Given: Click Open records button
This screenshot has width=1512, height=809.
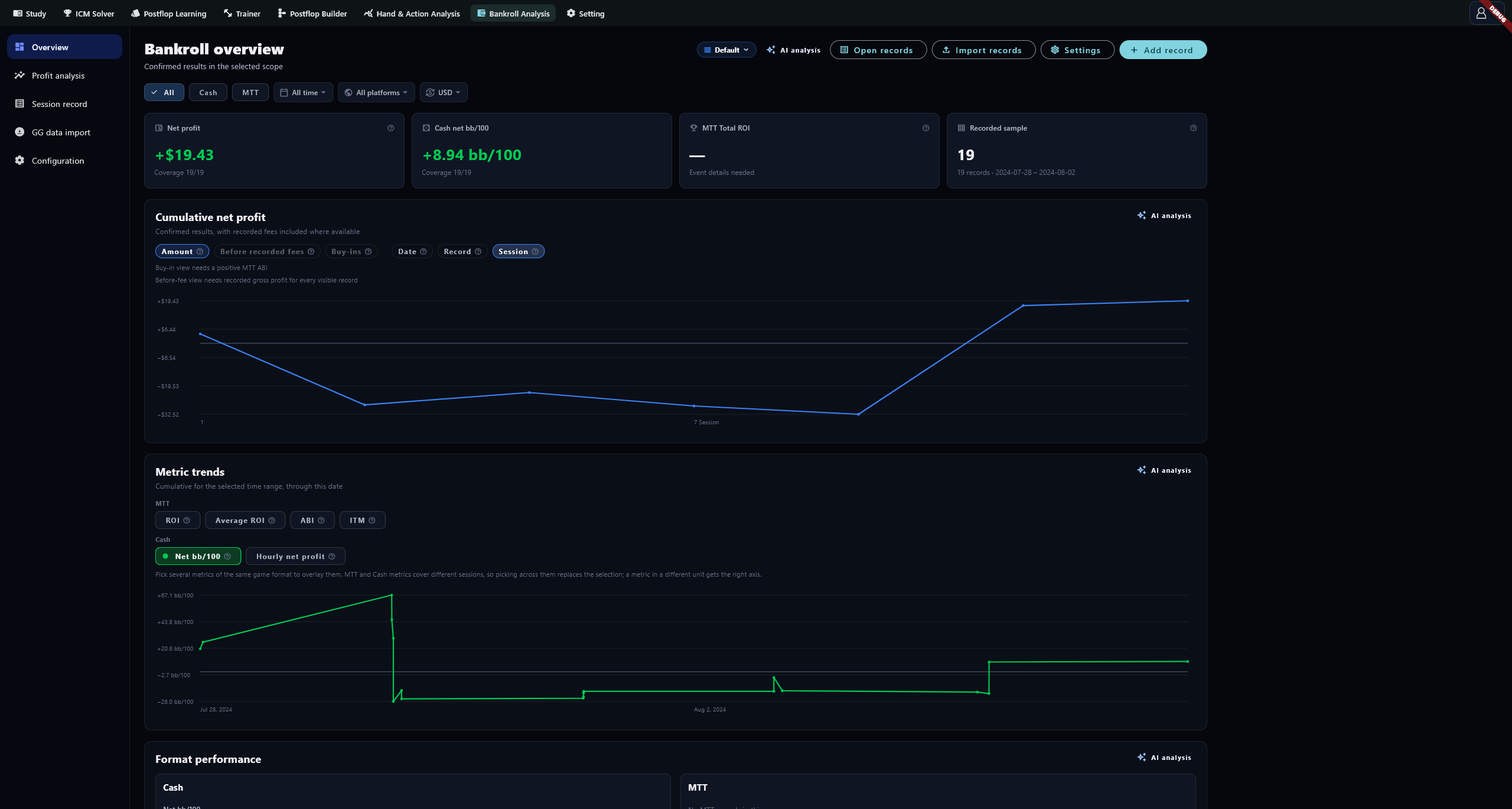Looking at the screenshot, I should point(878,50).
